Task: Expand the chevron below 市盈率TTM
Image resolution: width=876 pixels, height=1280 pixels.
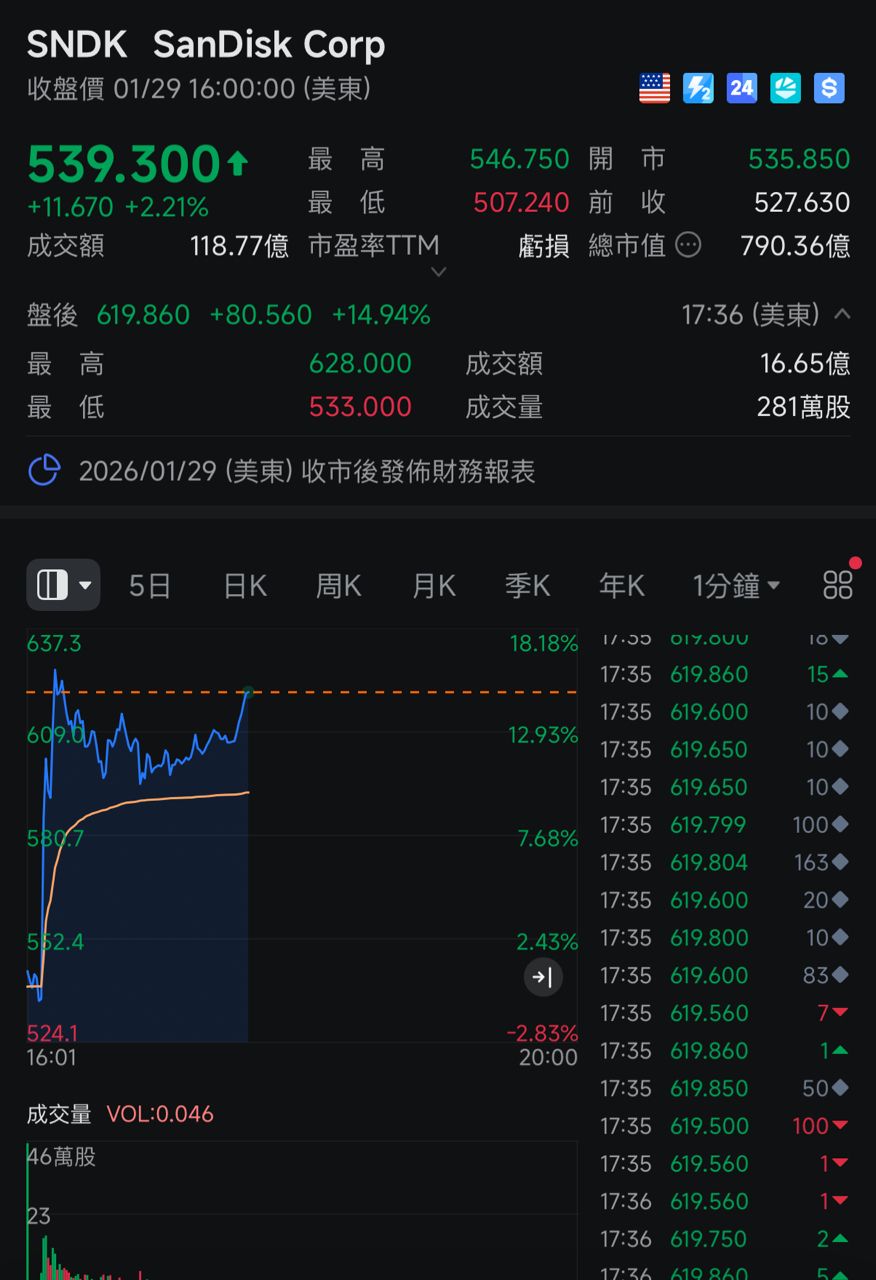Action: [438, 272]
